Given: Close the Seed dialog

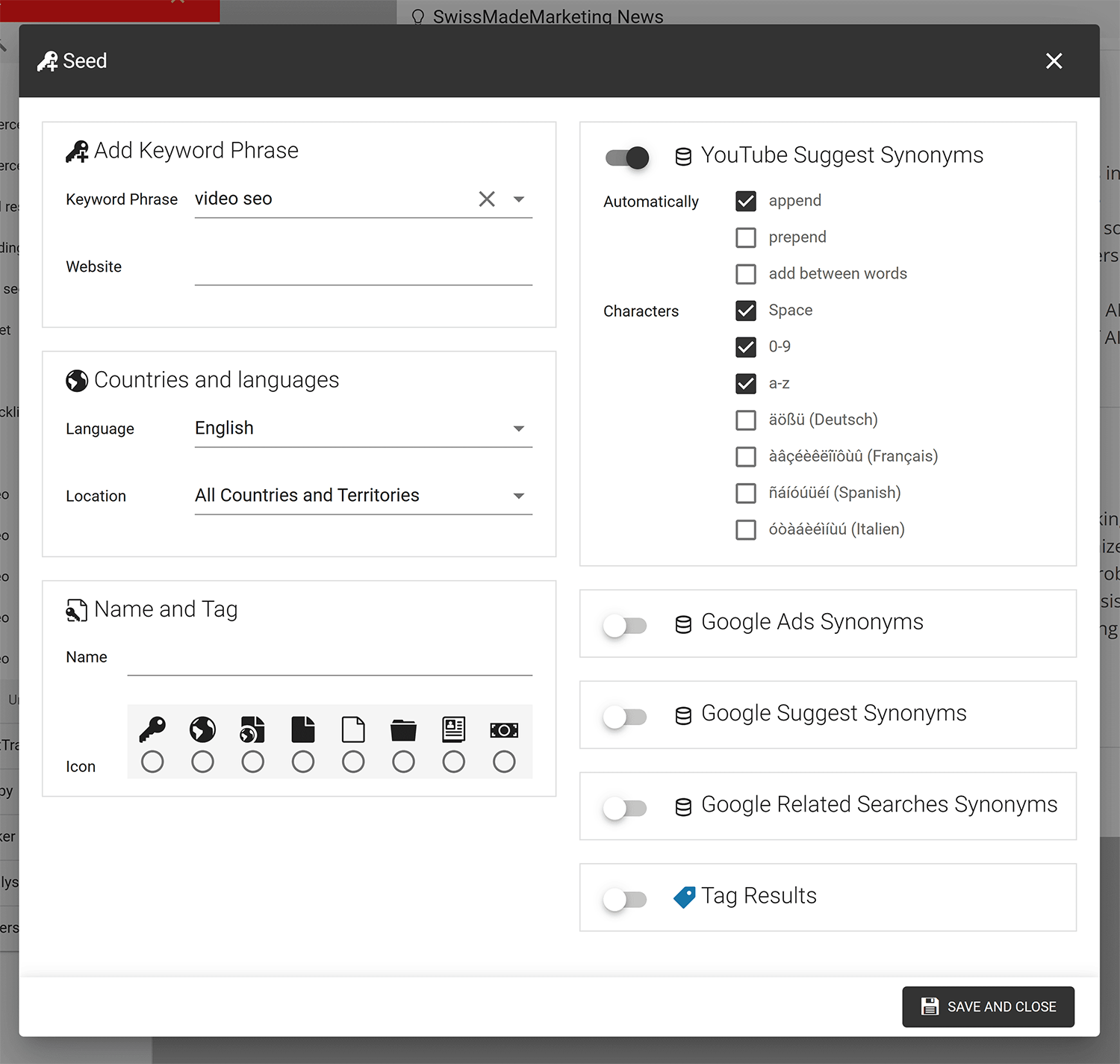Looking at the screenshot, I should tap(1054, 61).
